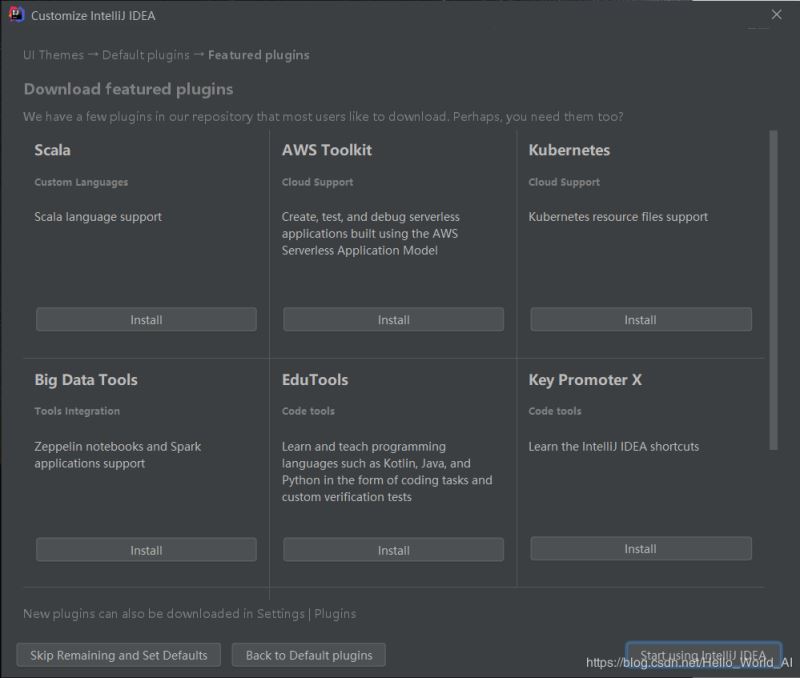Image resolution: width=800 pixels, height=678 pixels.
Task: Click Start using IntelliJ IDEA
Action: 704,654
